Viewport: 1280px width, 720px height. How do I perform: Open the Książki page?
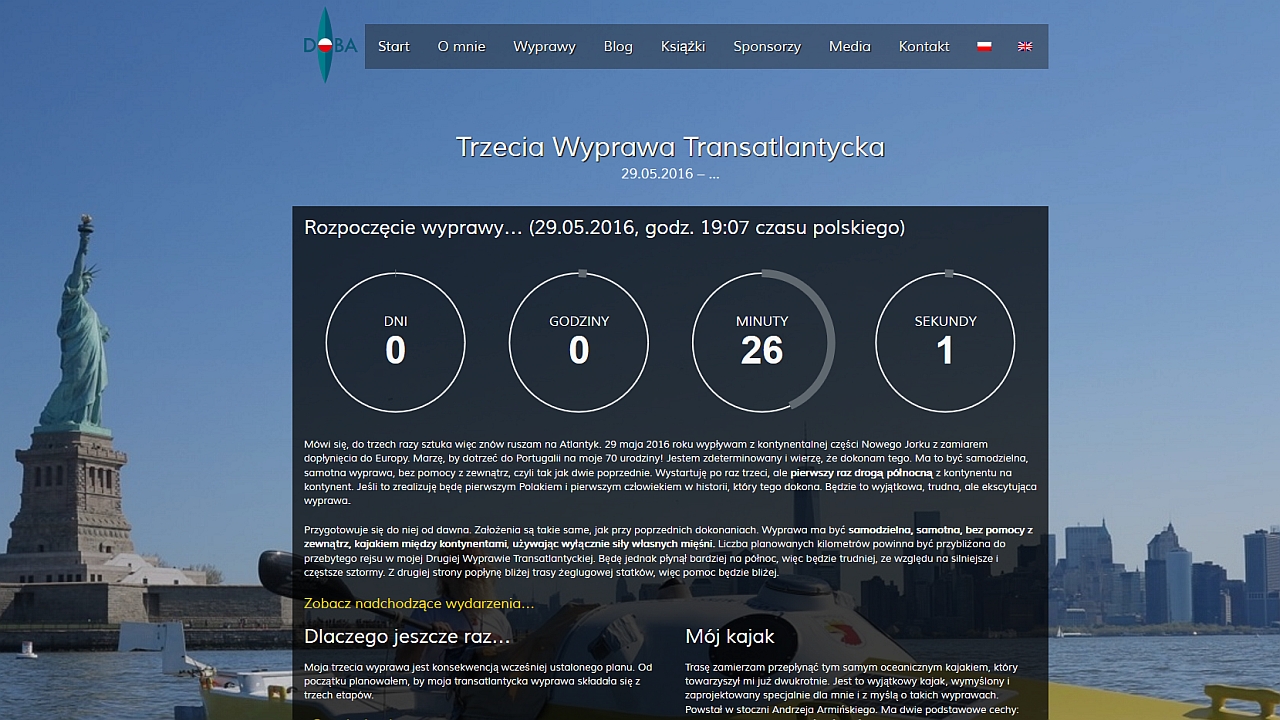(x=683, y=46)
